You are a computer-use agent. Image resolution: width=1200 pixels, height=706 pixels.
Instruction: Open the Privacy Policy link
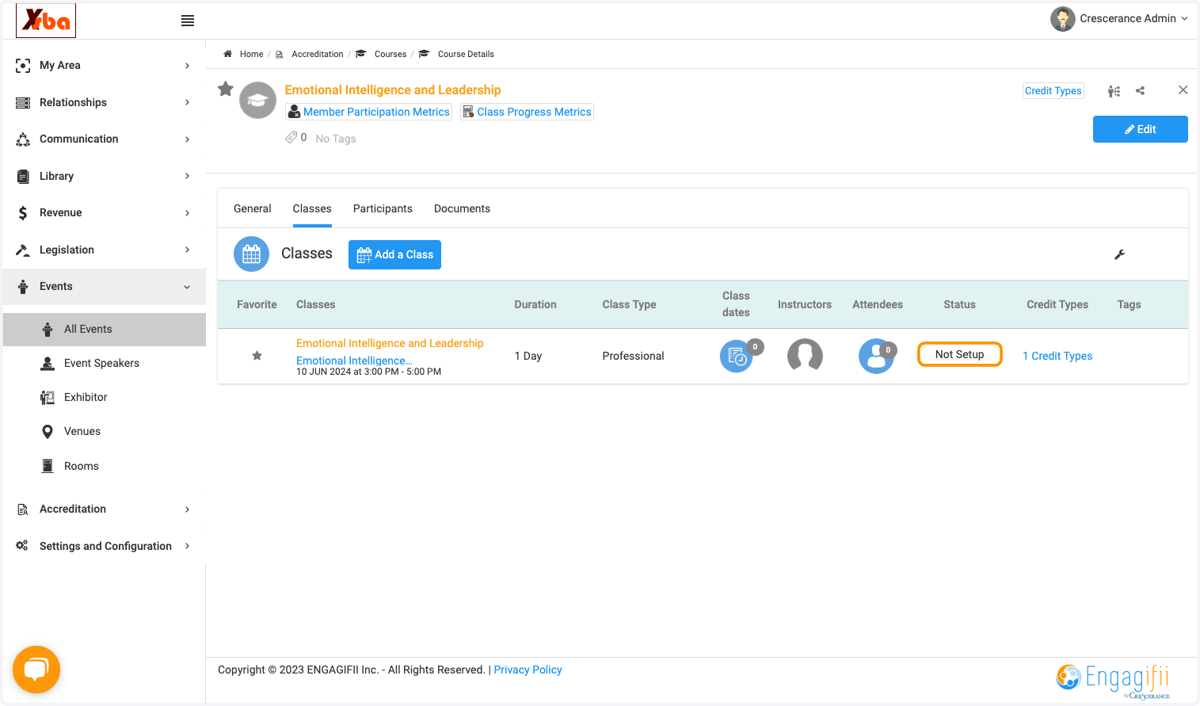[528, 670]
